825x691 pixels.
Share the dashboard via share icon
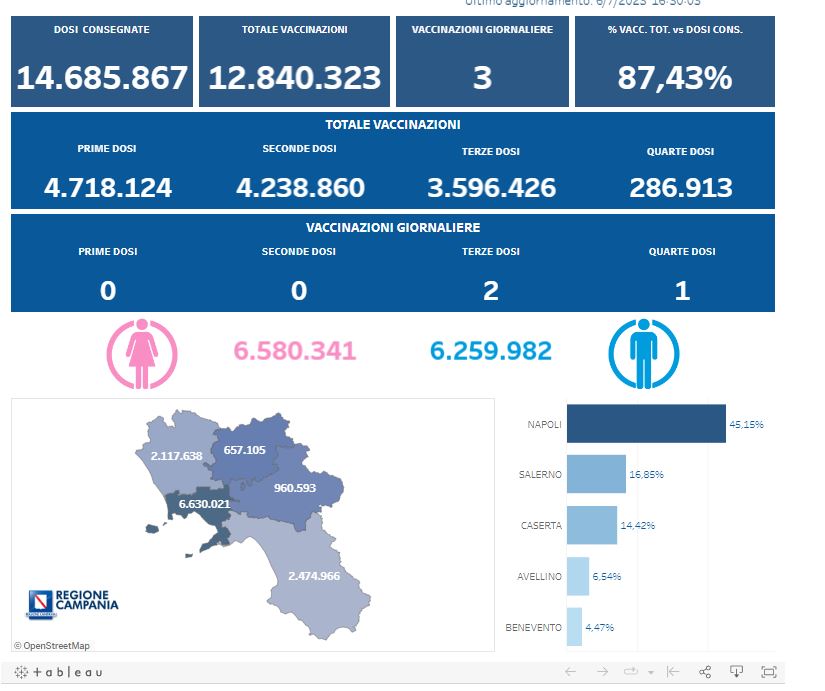[705, 672]
